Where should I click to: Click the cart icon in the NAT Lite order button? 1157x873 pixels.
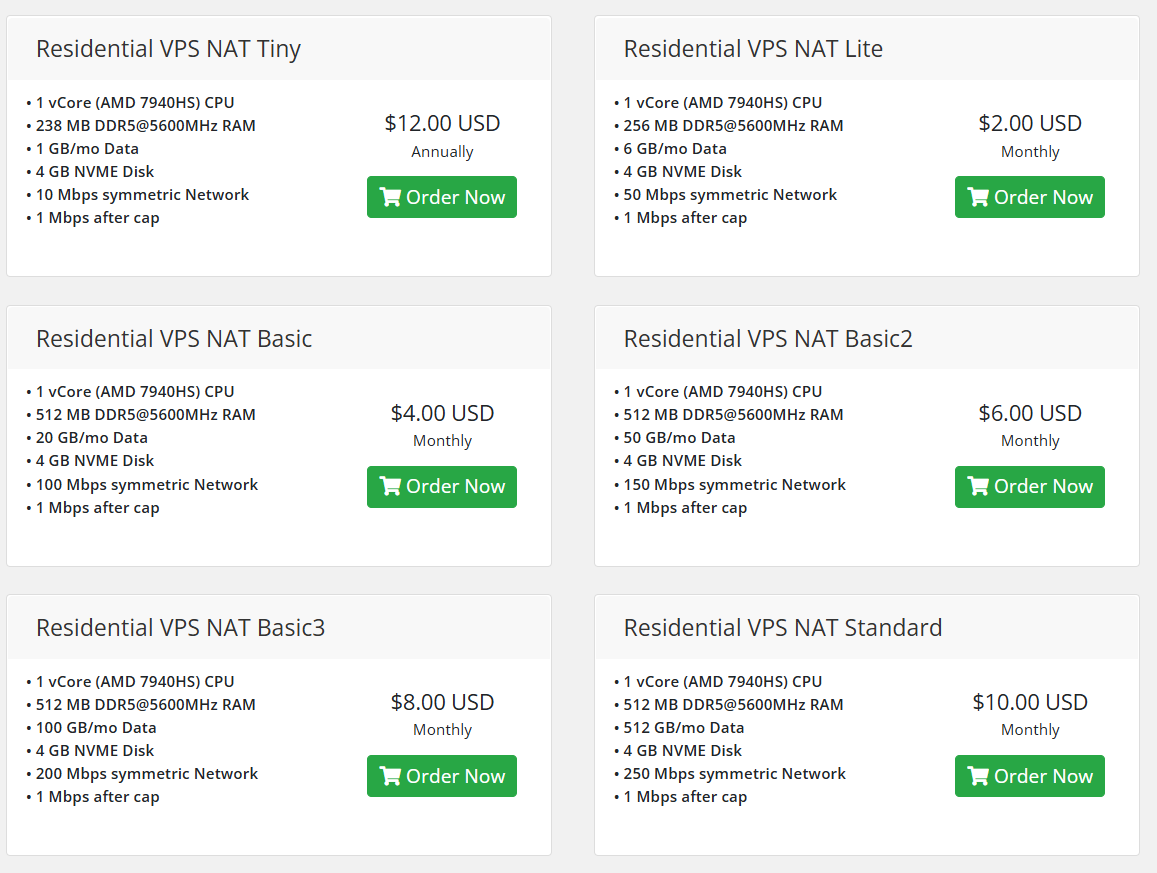click(978, 197)
